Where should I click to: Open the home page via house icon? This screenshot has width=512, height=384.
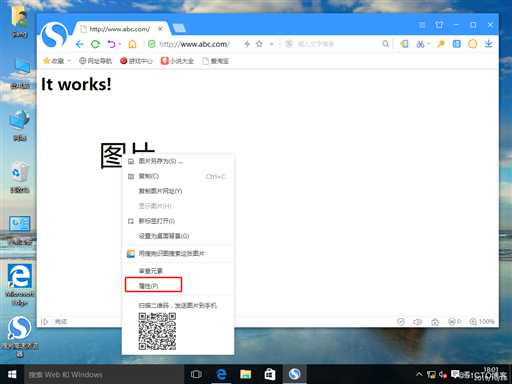132,44
